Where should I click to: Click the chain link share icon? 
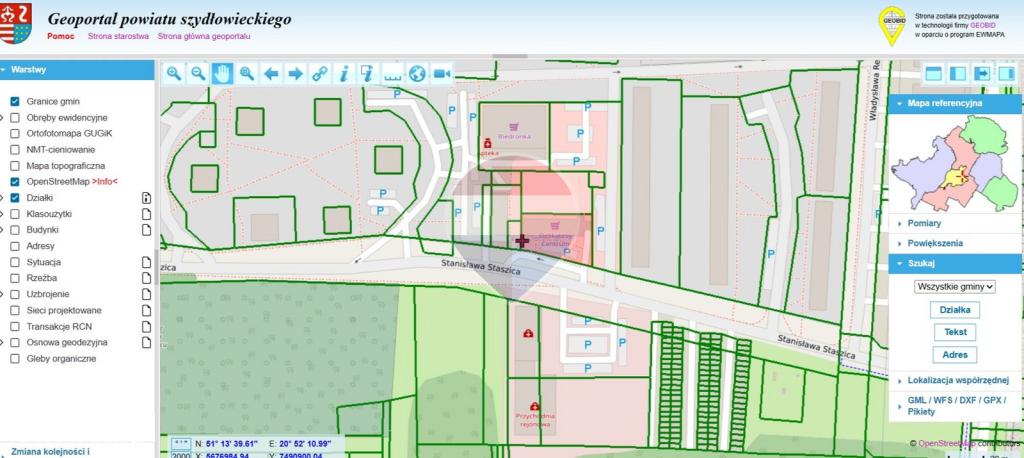[x=320, y=73]
